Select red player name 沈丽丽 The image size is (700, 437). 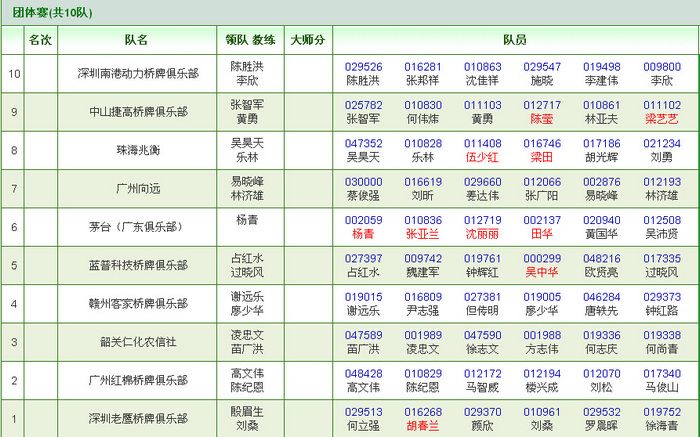[x=482, y=234]
